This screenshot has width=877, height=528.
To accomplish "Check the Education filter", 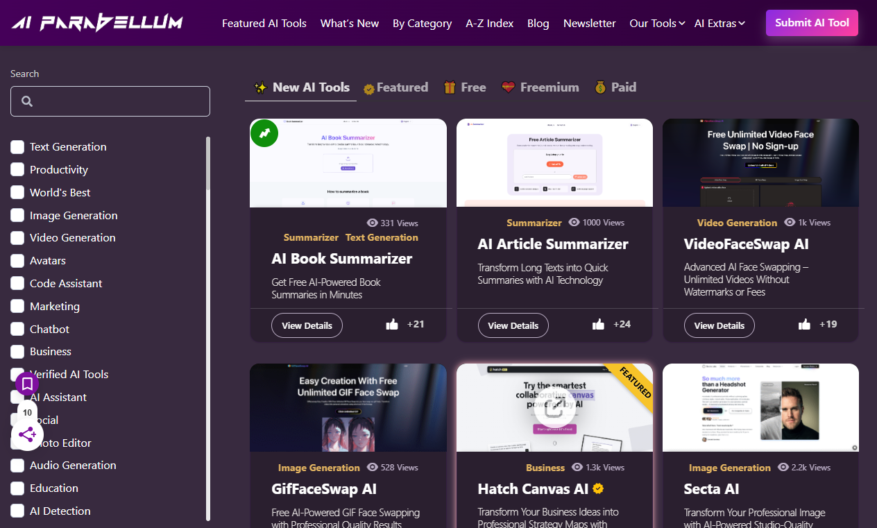I will [17, 488].
